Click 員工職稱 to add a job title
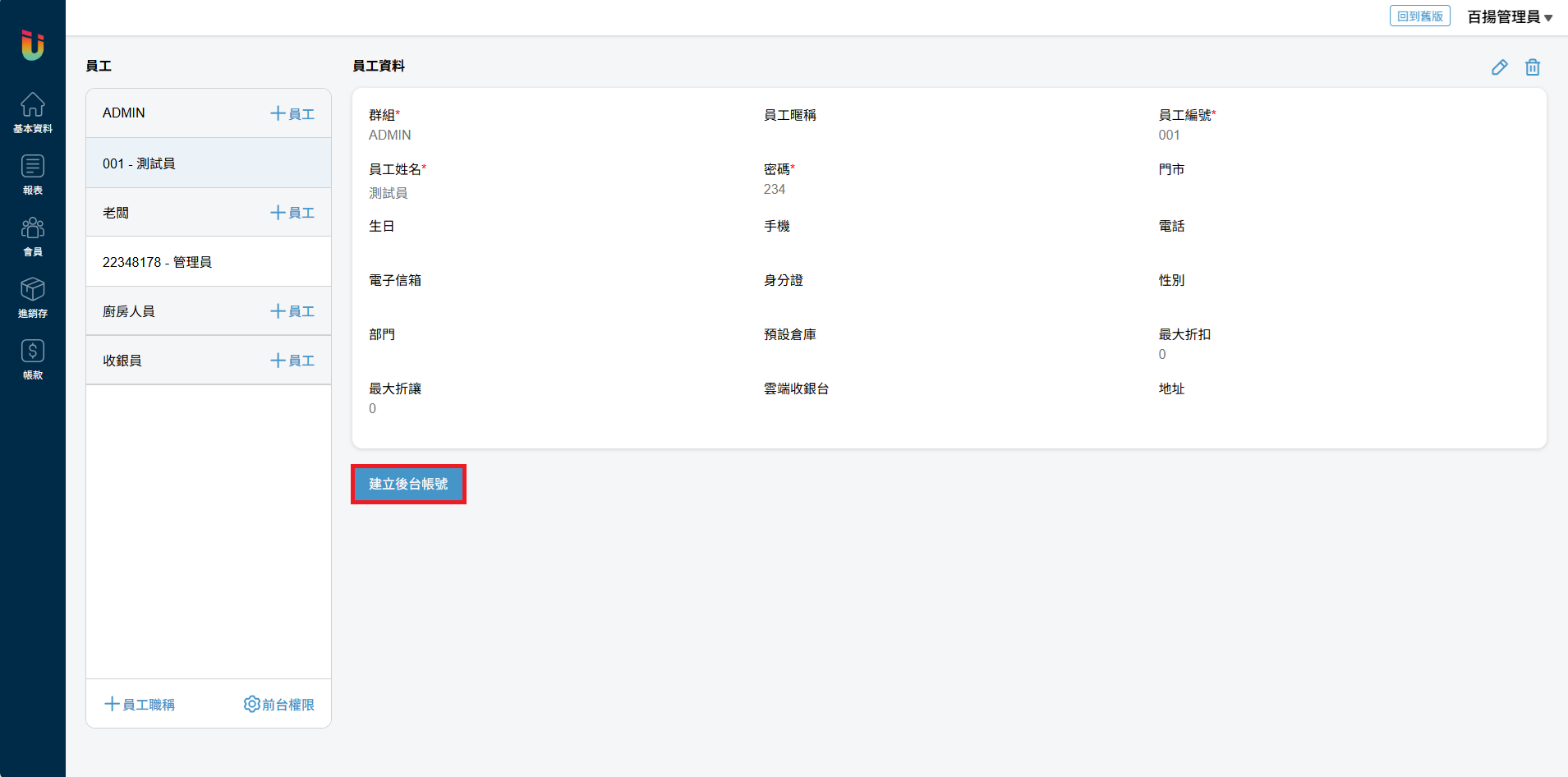 click(140, 704)
